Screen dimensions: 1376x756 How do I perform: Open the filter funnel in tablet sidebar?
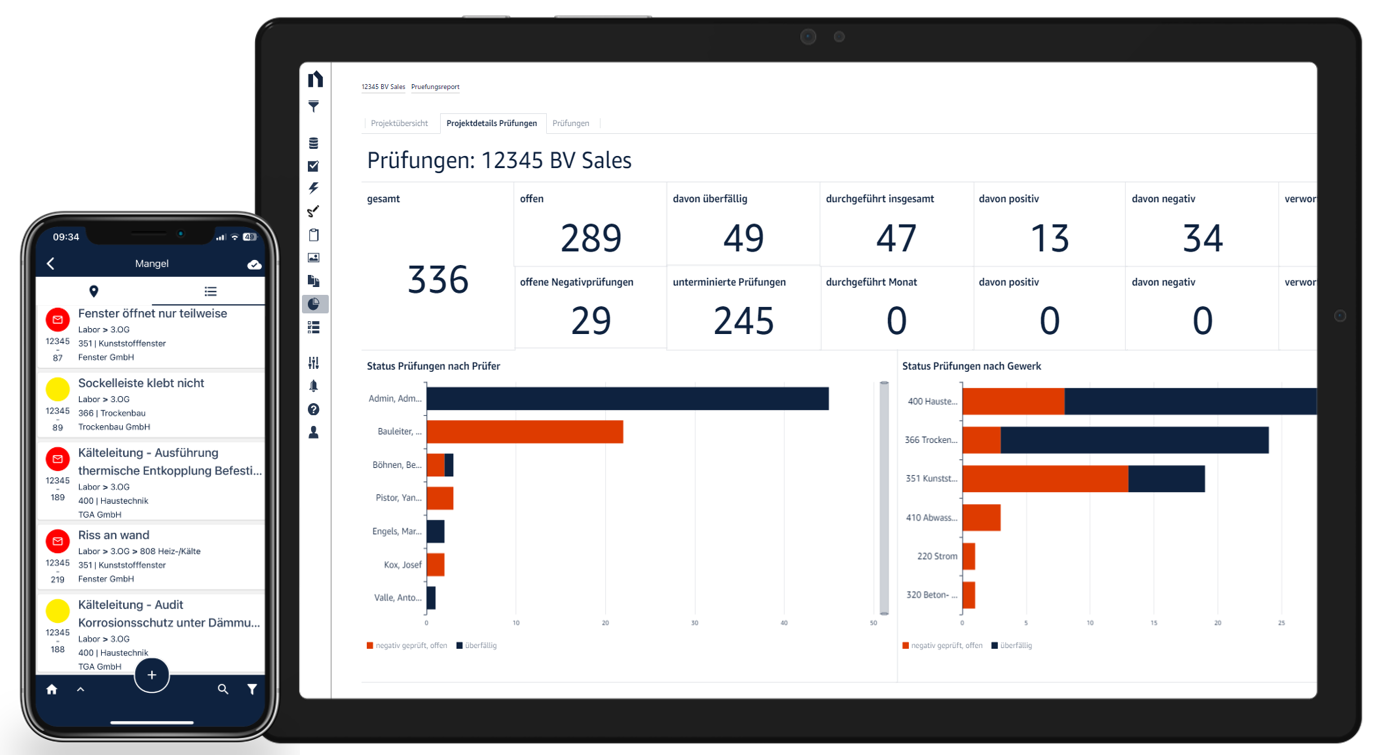(314, 106)
